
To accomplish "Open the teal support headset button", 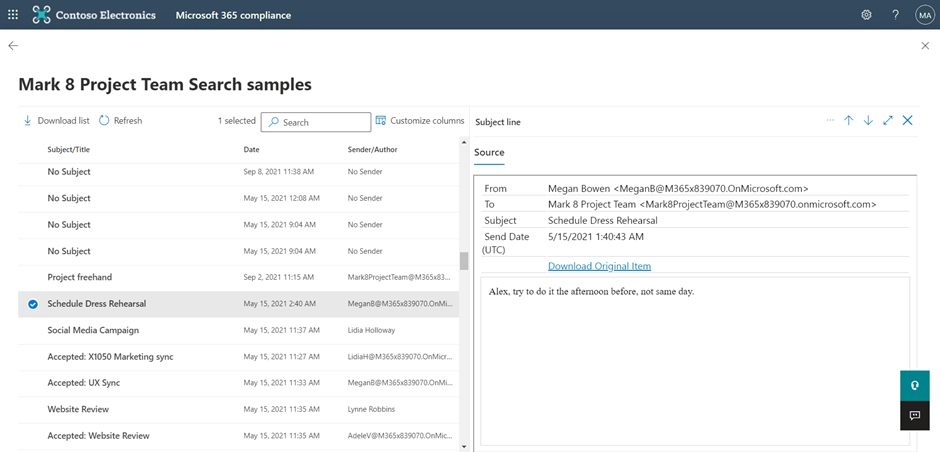I will pyautogui.click(x=915, y=385).
